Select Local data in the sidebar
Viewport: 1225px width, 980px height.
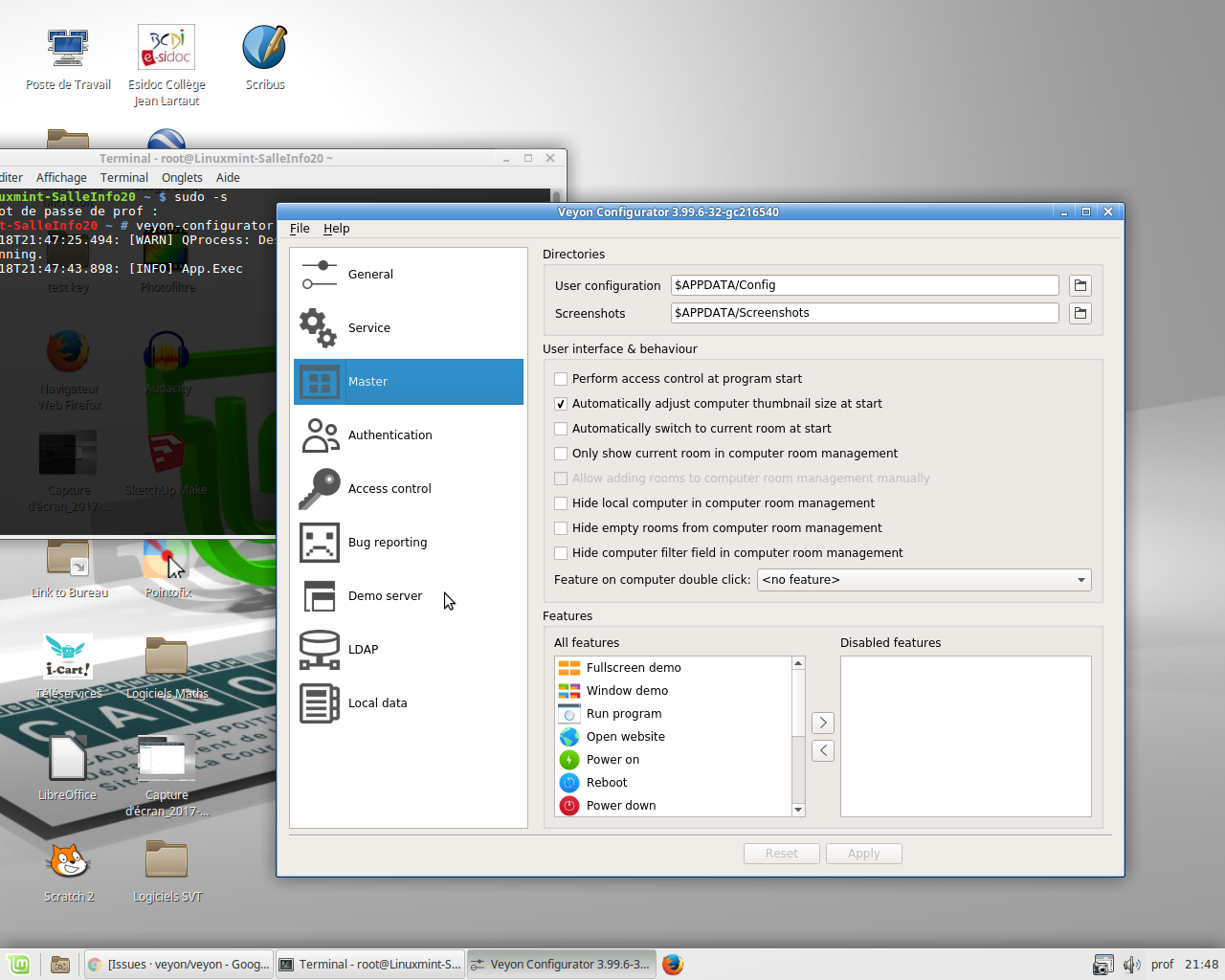[319, 702]
